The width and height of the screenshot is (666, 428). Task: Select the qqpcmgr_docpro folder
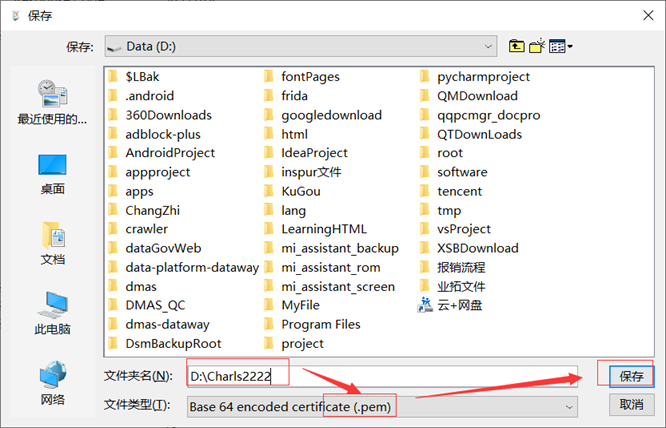click(480, 115)
